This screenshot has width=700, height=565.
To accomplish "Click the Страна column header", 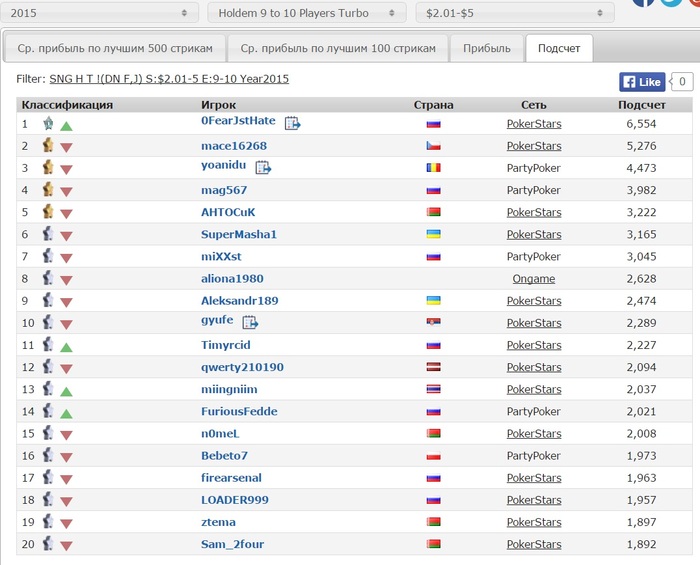I will click(x=433, y=105).
